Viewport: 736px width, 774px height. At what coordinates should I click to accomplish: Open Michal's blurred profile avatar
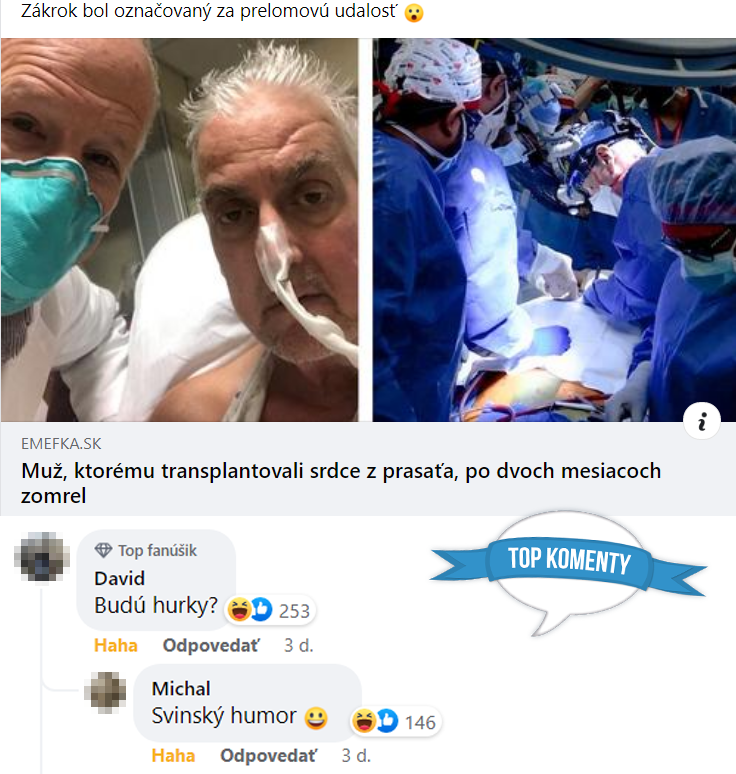[105, 693]
